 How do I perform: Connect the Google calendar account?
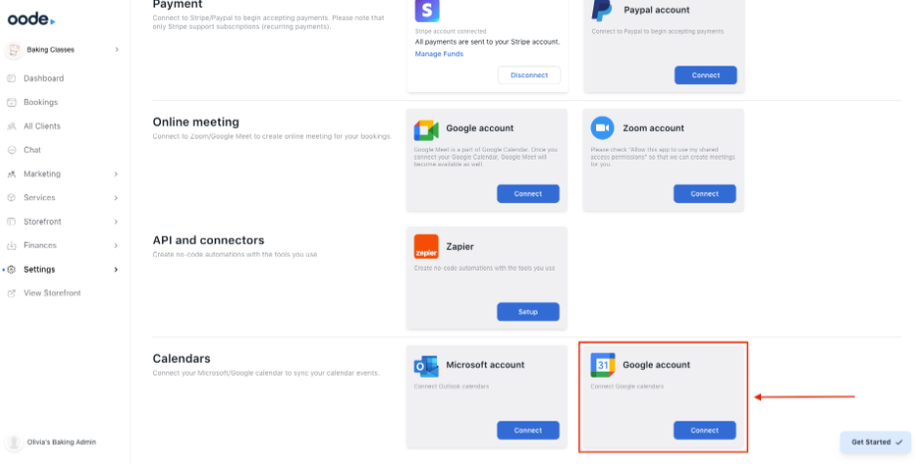click(x=704, y=430)
